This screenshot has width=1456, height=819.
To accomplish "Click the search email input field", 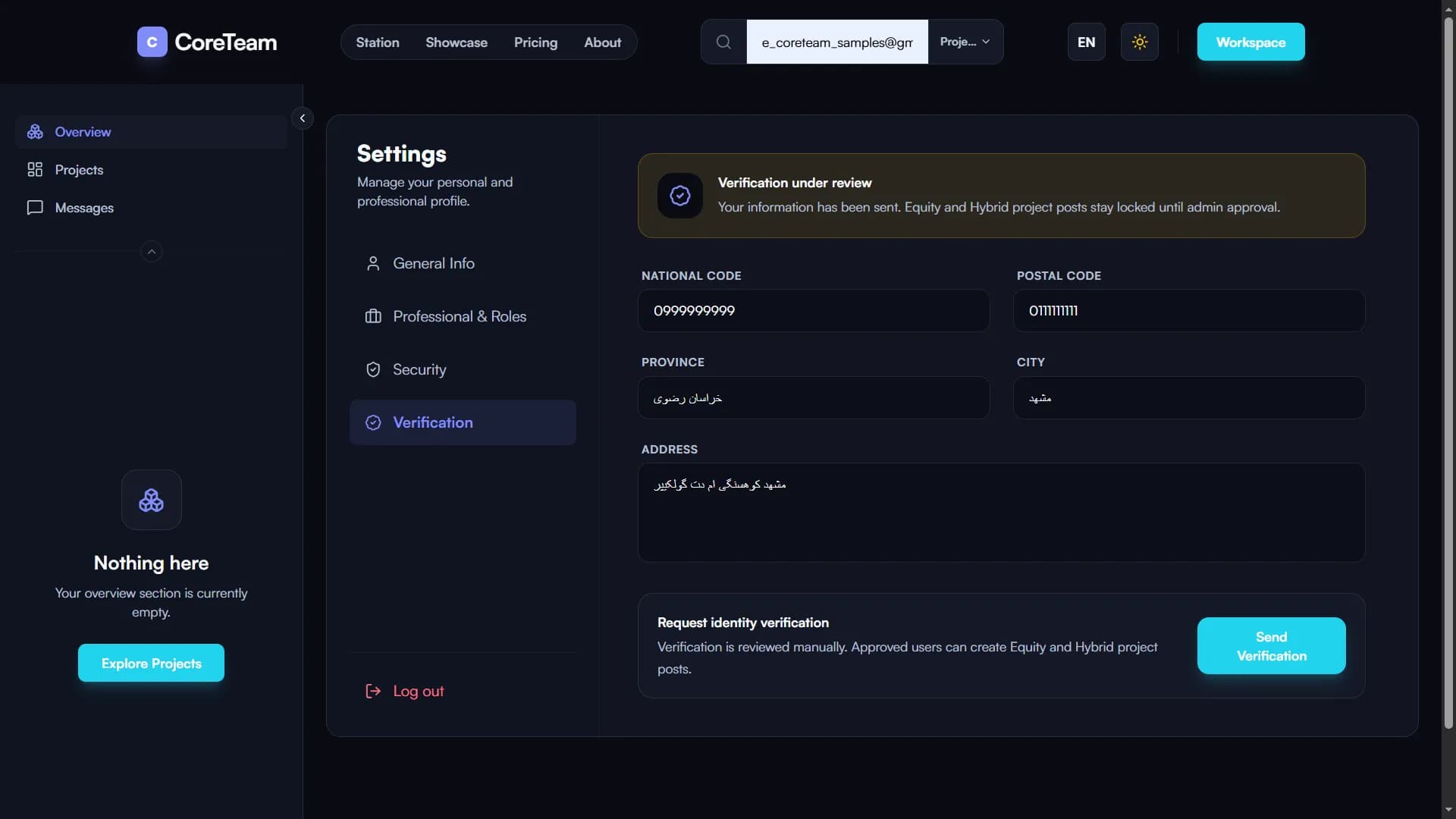I will (x=837, y=42).
